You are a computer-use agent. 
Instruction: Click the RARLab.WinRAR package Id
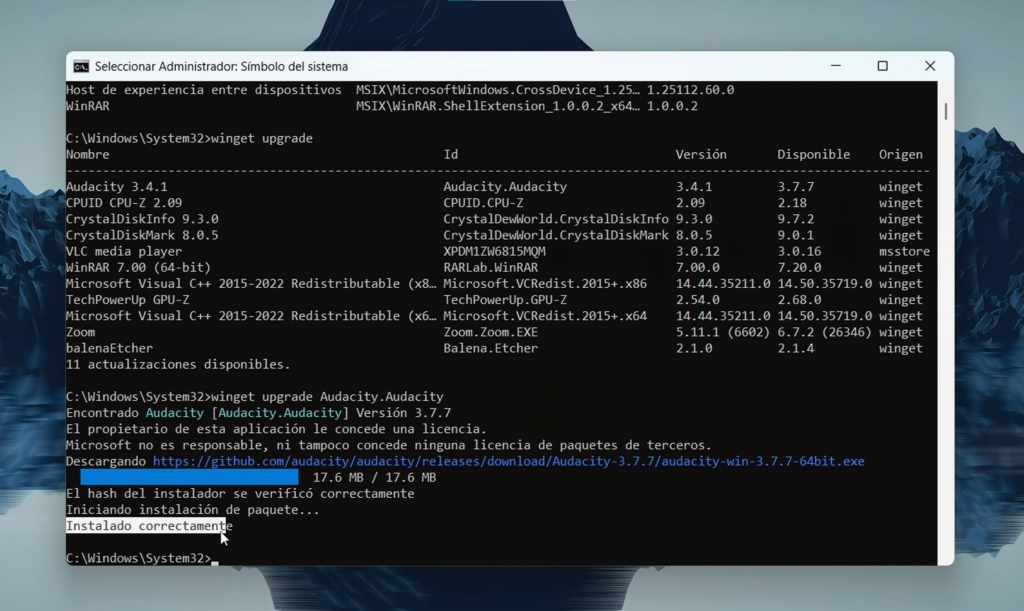point(490,268)
